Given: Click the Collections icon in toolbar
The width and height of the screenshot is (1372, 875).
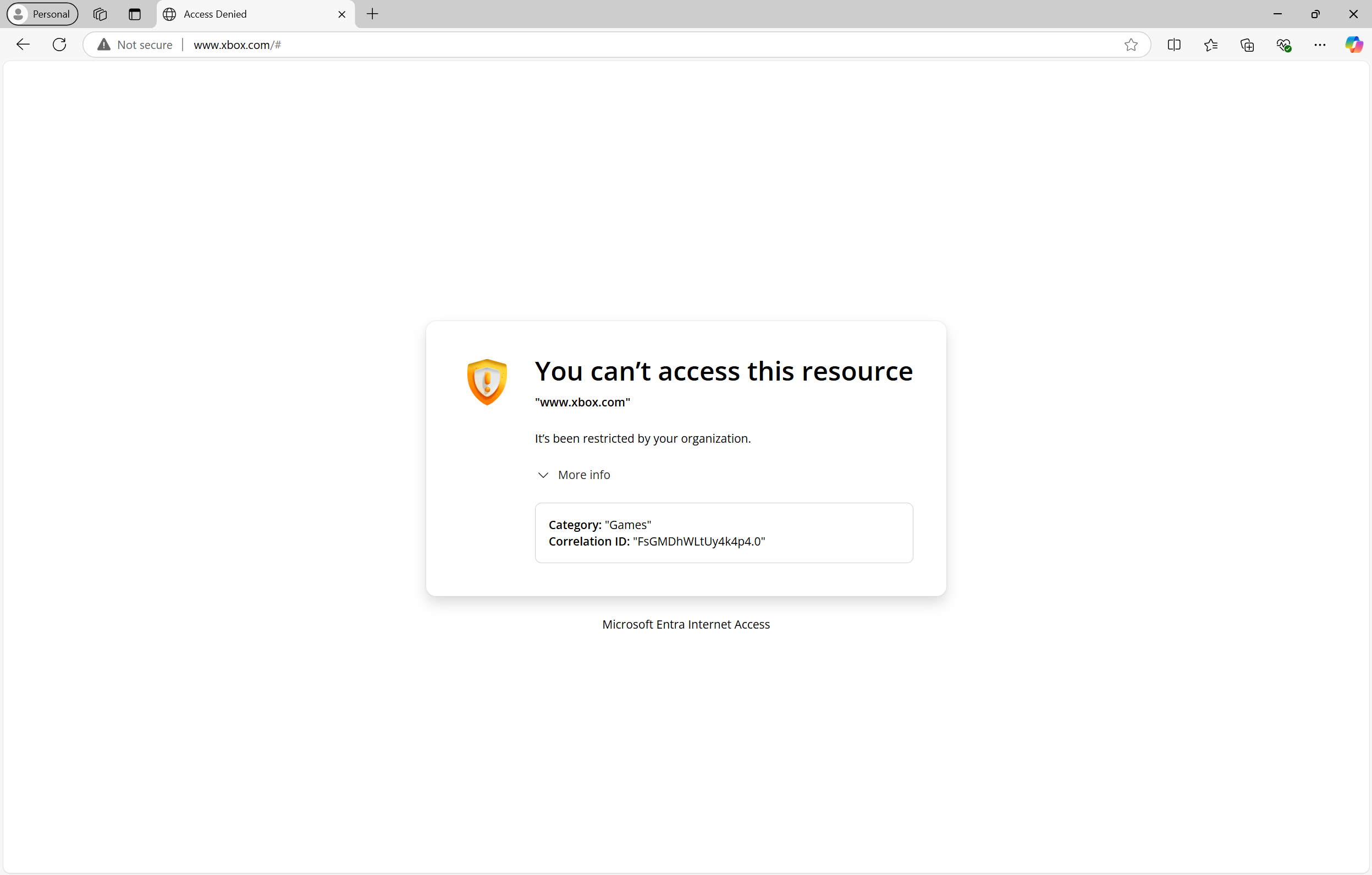Looking at the screenshot, I should tap(1247, 45).
